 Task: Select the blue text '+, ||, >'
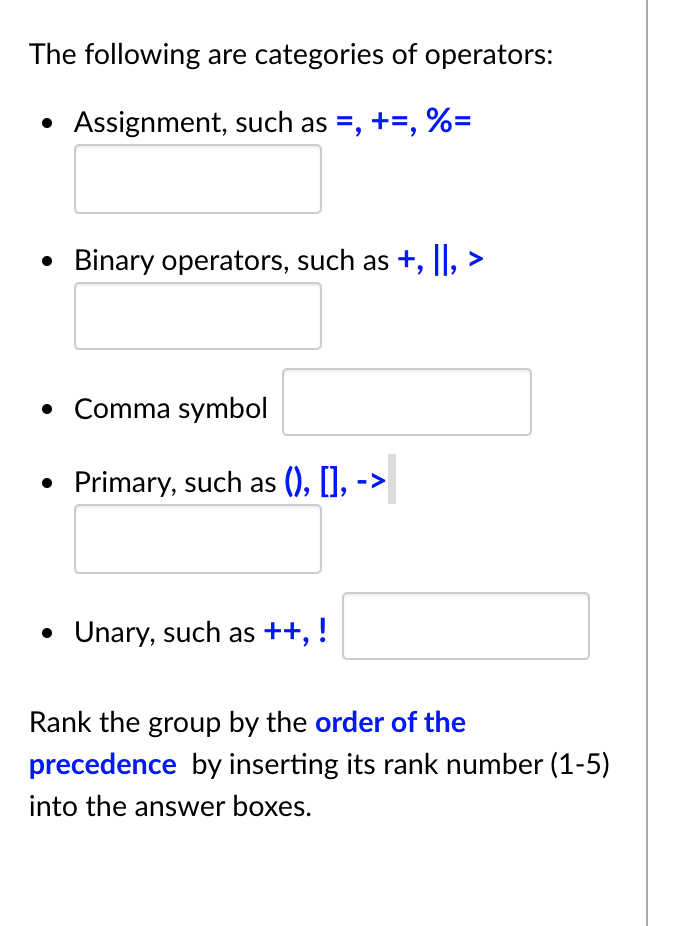click(x=440, y=260)
